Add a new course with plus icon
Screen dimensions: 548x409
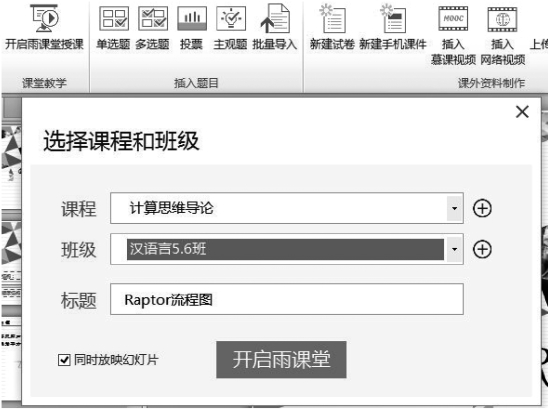point(482,209)
